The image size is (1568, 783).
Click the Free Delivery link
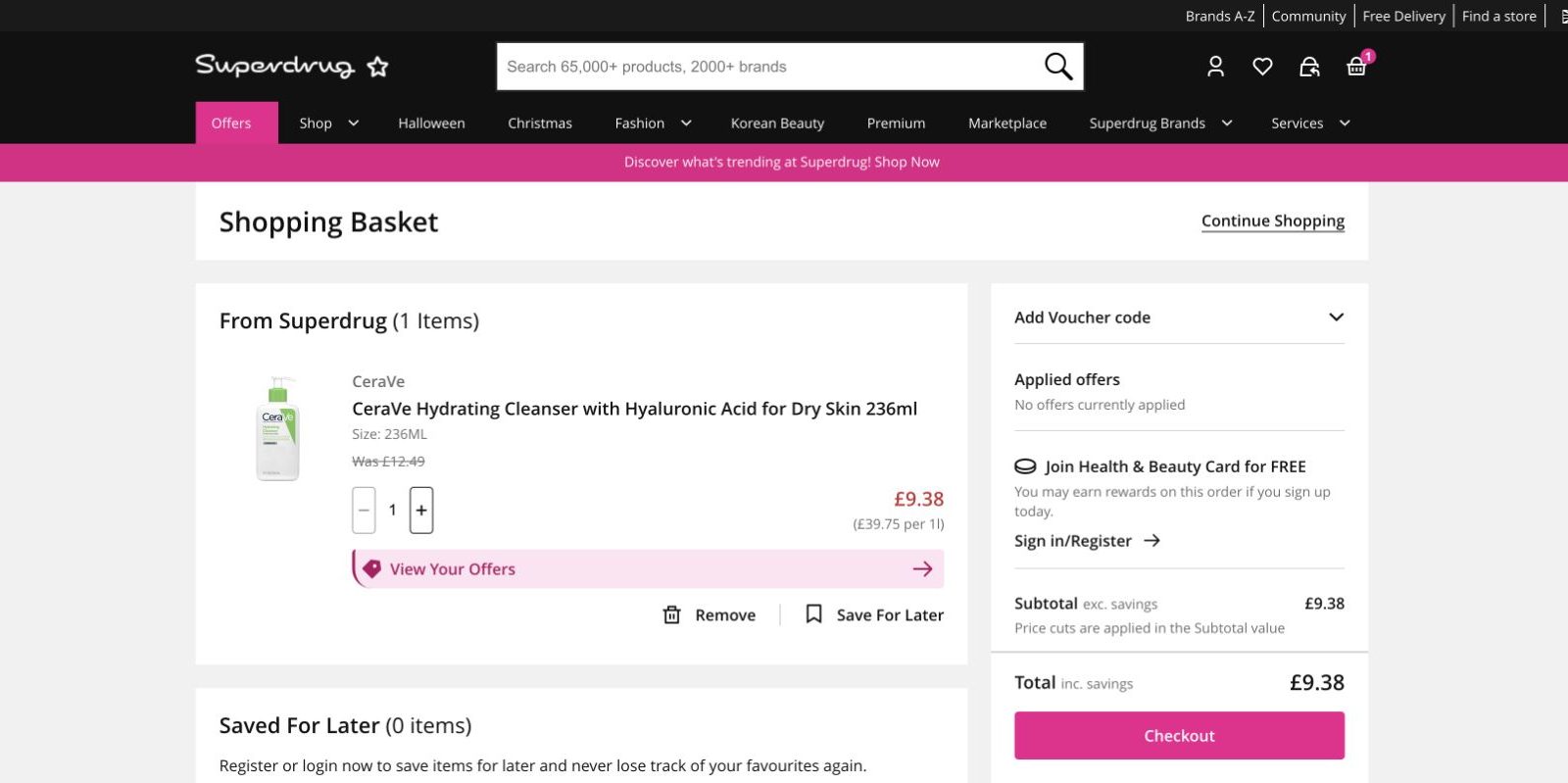[x=1403, y=16]
